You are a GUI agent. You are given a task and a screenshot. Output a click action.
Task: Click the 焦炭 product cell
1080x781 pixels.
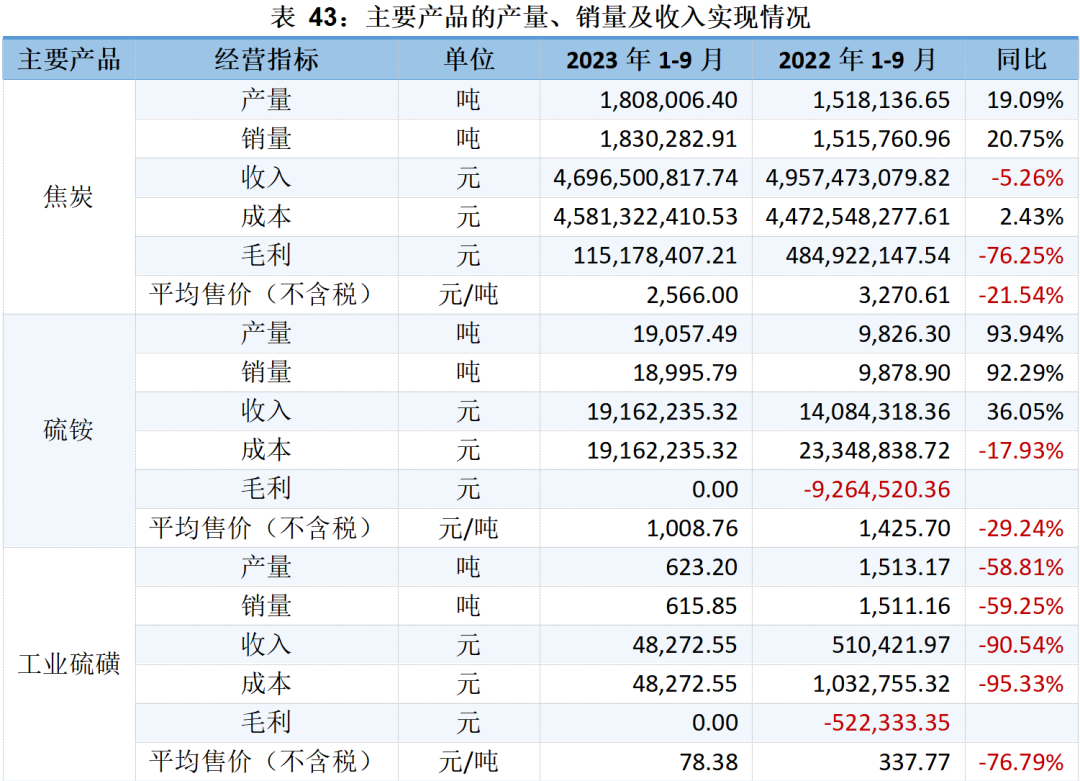(x=68, y=197)
